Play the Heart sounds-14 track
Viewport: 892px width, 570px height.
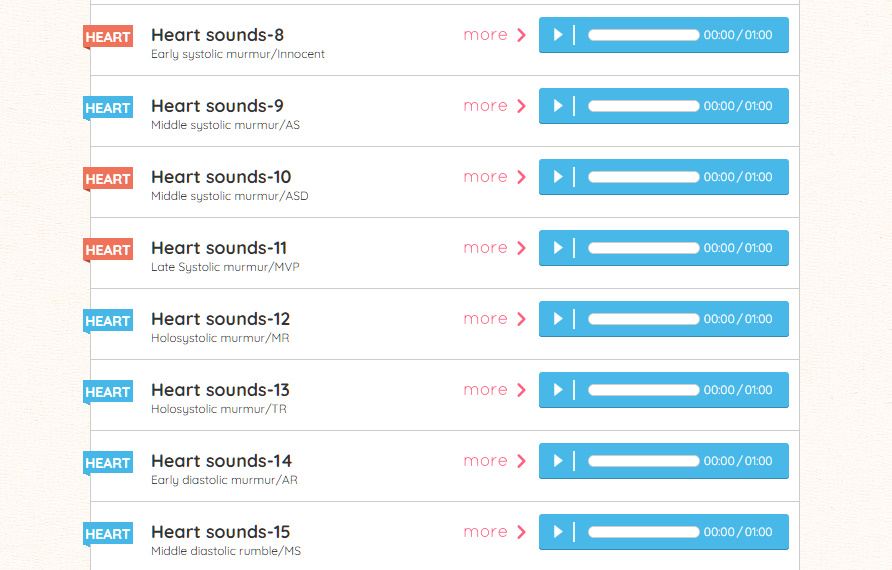tap(558, 461)
